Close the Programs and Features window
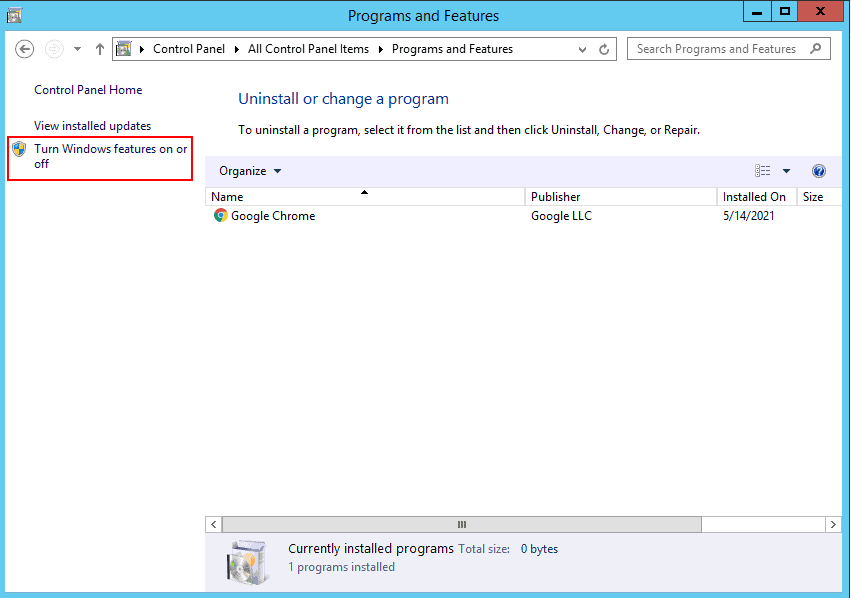Screen dimensions: 851x598 (820, 11)
